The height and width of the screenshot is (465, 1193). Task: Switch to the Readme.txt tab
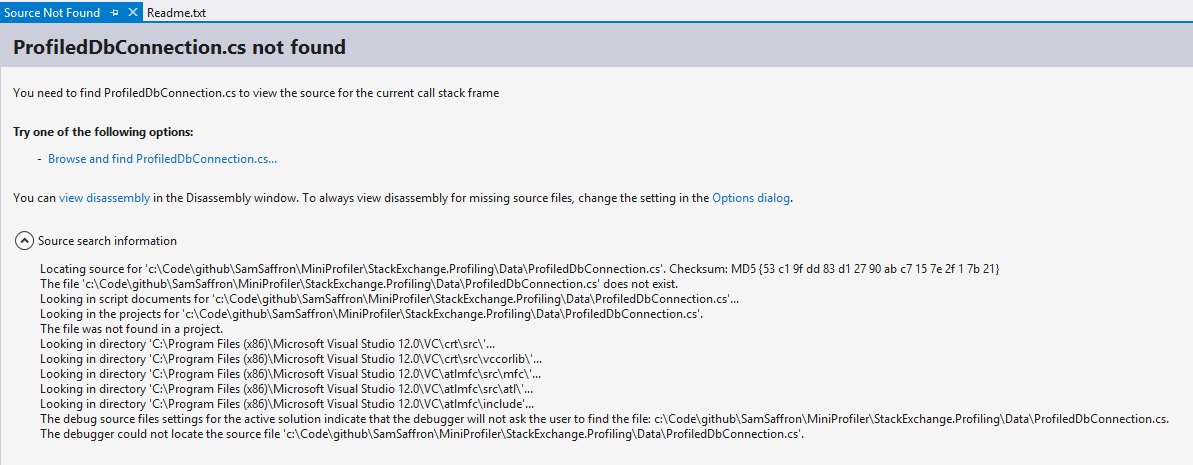point(176,12)
